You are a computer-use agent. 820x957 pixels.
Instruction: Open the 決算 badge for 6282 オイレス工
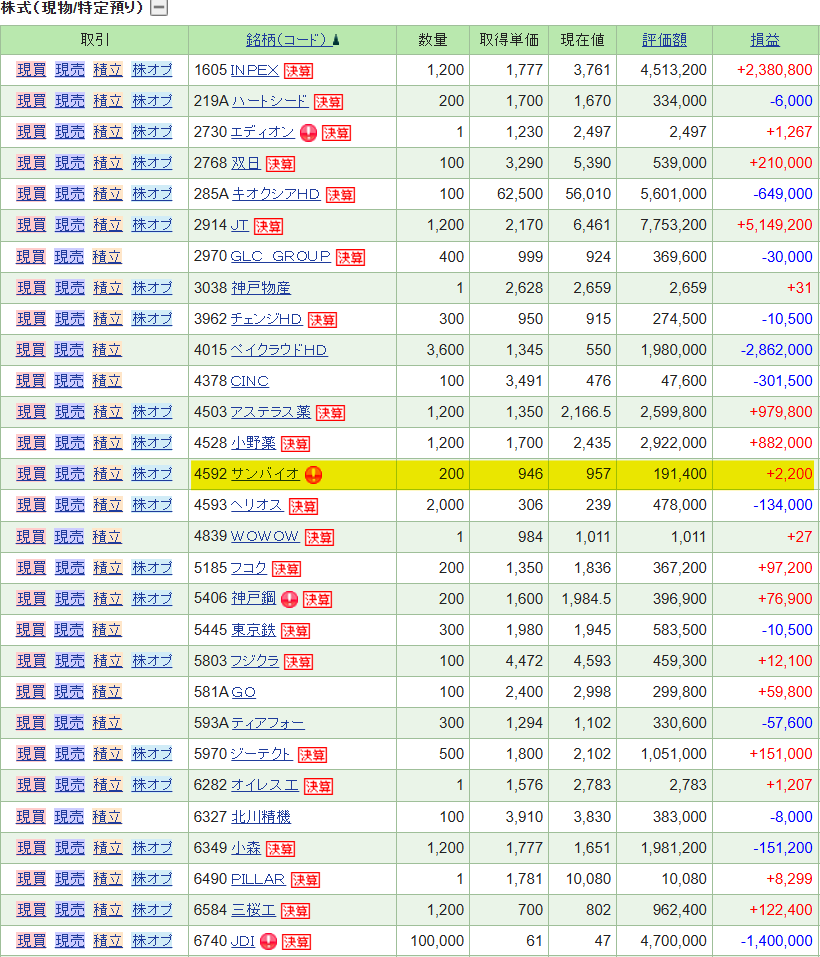pos(318,786)
